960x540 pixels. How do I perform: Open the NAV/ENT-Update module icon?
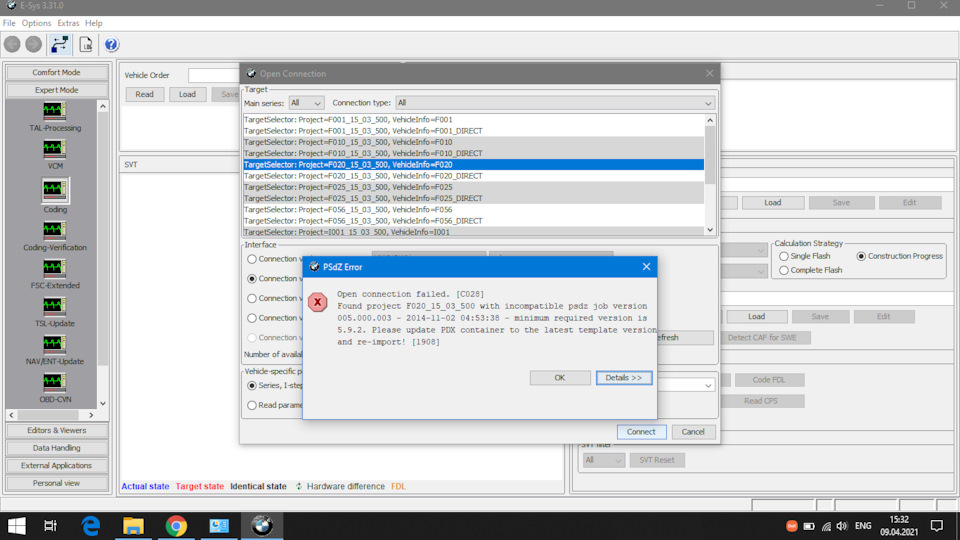point(54,345)
